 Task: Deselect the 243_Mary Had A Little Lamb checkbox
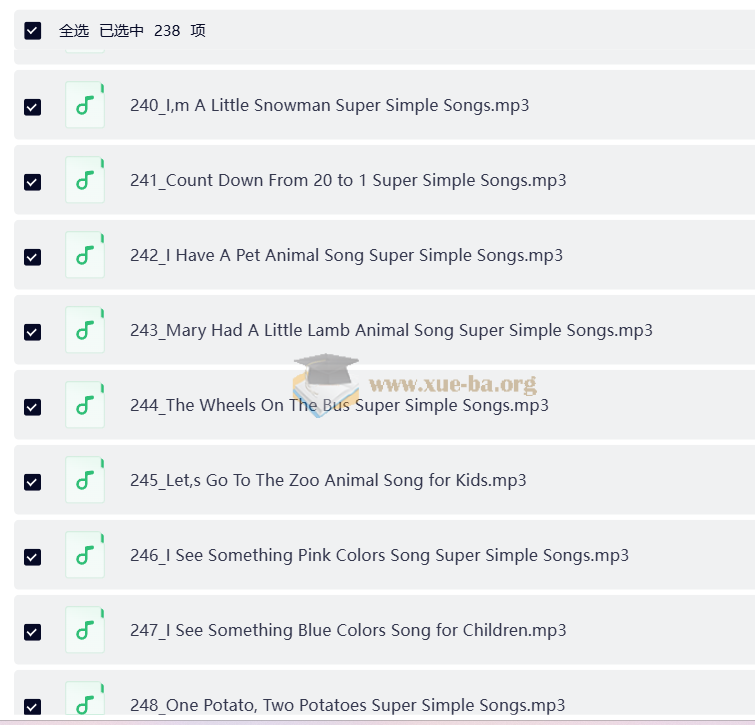click(x=33, y=332)
